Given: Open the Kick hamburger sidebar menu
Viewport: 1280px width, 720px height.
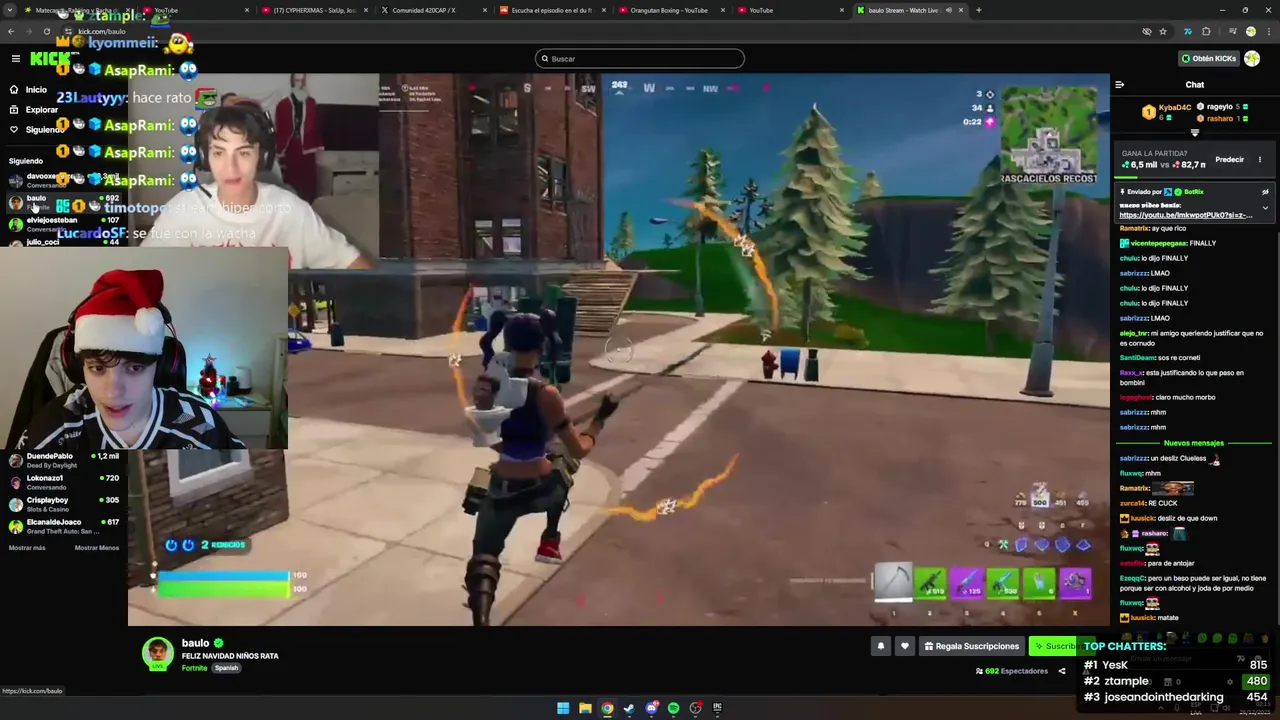Looking at the screenshot, I should pyautogui.click(x=15, y=59).
